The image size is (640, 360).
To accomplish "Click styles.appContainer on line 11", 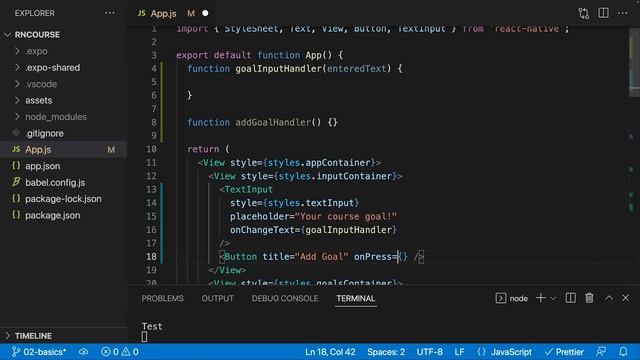I will pyautogui.click(x=319, y=162).
